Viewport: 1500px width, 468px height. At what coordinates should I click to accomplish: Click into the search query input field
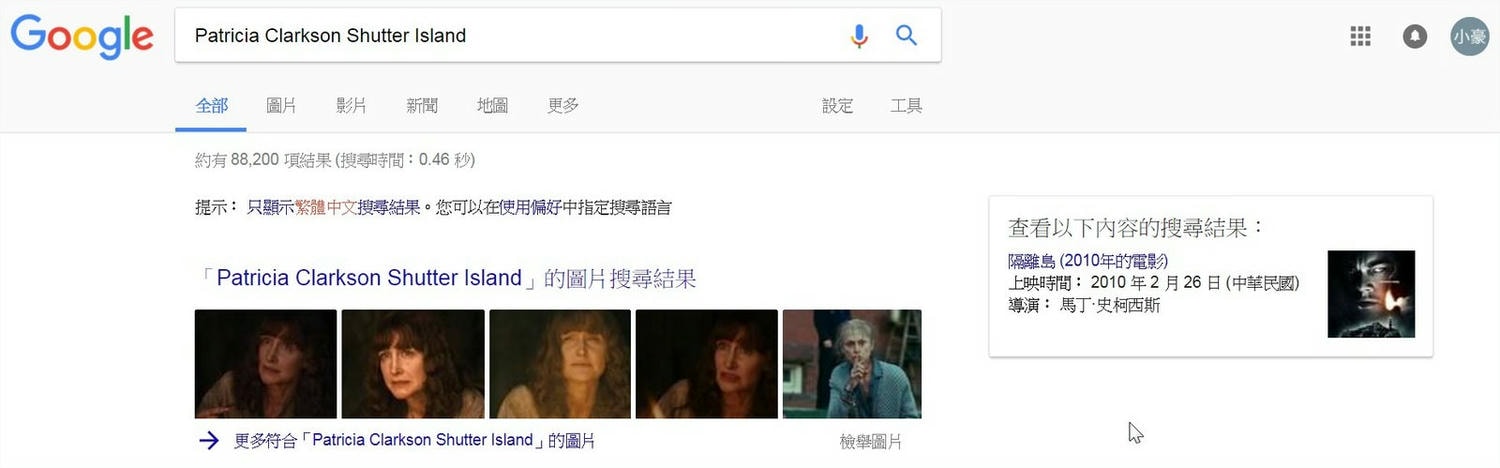pos(510,36)
